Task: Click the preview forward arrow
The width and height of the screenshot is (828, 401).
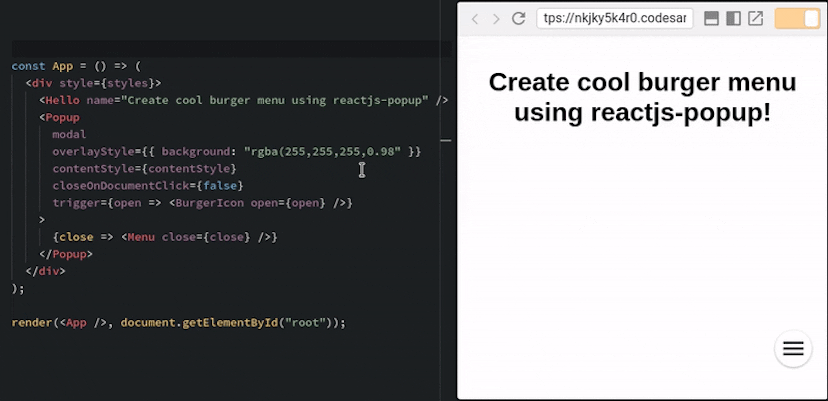Action: (x=496, y=19)
